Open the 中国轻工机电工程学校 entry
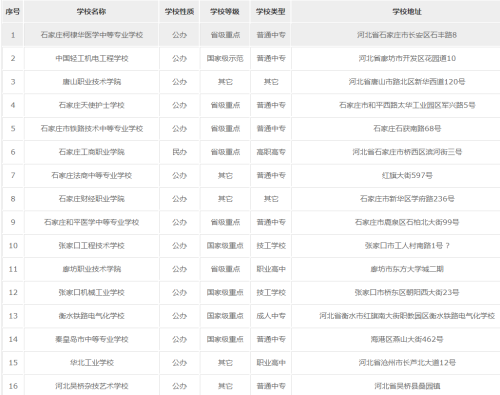 point(92,58)
